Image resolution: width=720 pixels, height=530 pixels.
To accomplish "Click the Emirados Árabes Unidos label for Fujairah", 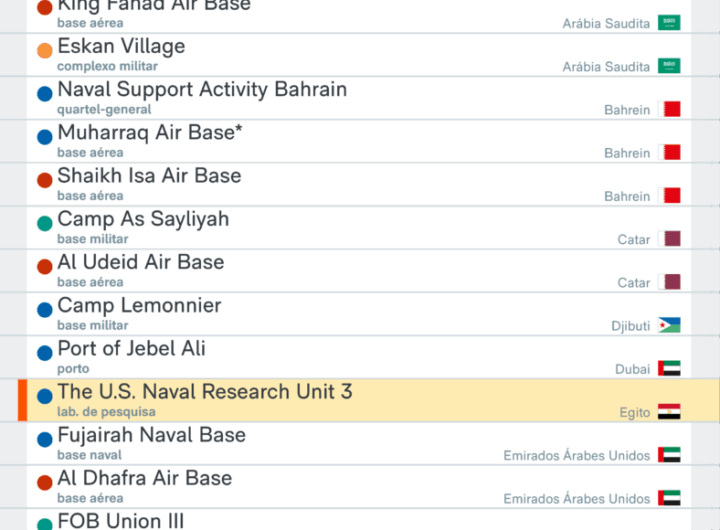I will coord(576,456).
